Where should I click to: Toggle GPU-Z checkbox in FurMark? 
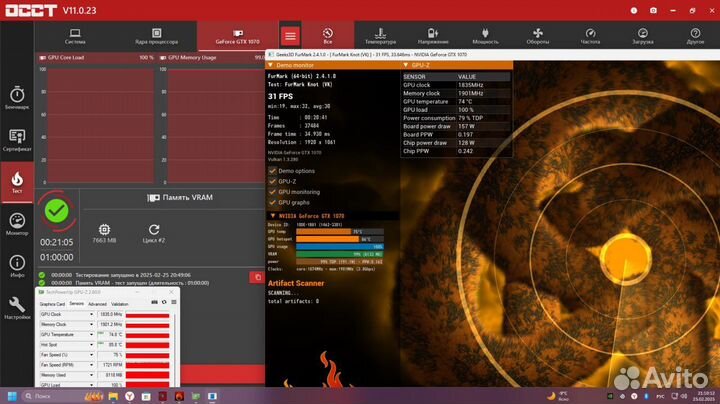pyautogui.click(x=272, y=181)
